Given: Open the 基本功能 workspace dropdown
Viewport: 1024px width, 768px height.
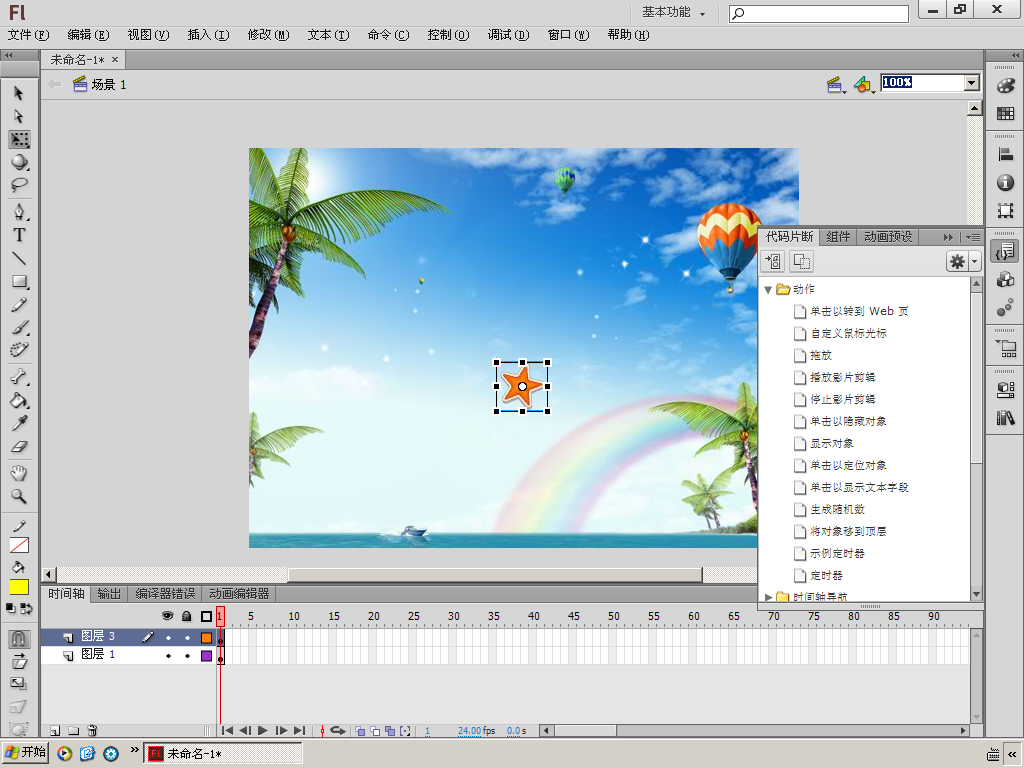Looking at the screenshot, I should point(673,12).
